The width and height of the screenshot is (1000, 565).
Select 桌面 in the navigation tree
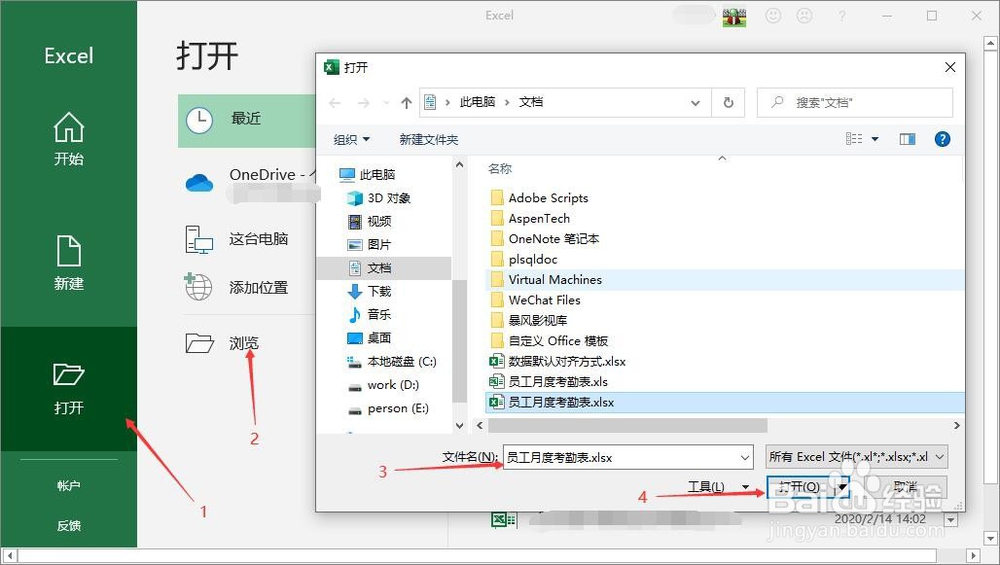point(370,338)
